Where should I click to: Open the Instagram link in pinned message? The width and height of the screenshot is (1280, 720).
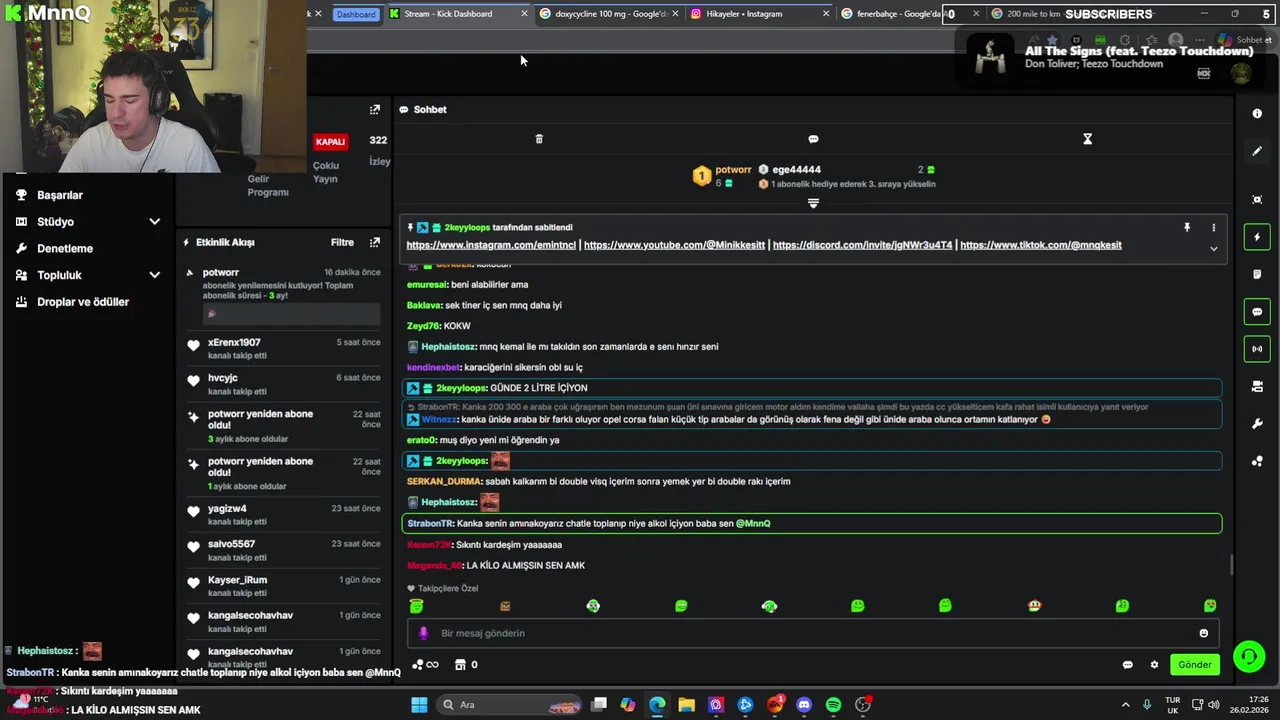pyautogui.click(x=491, y=245)
